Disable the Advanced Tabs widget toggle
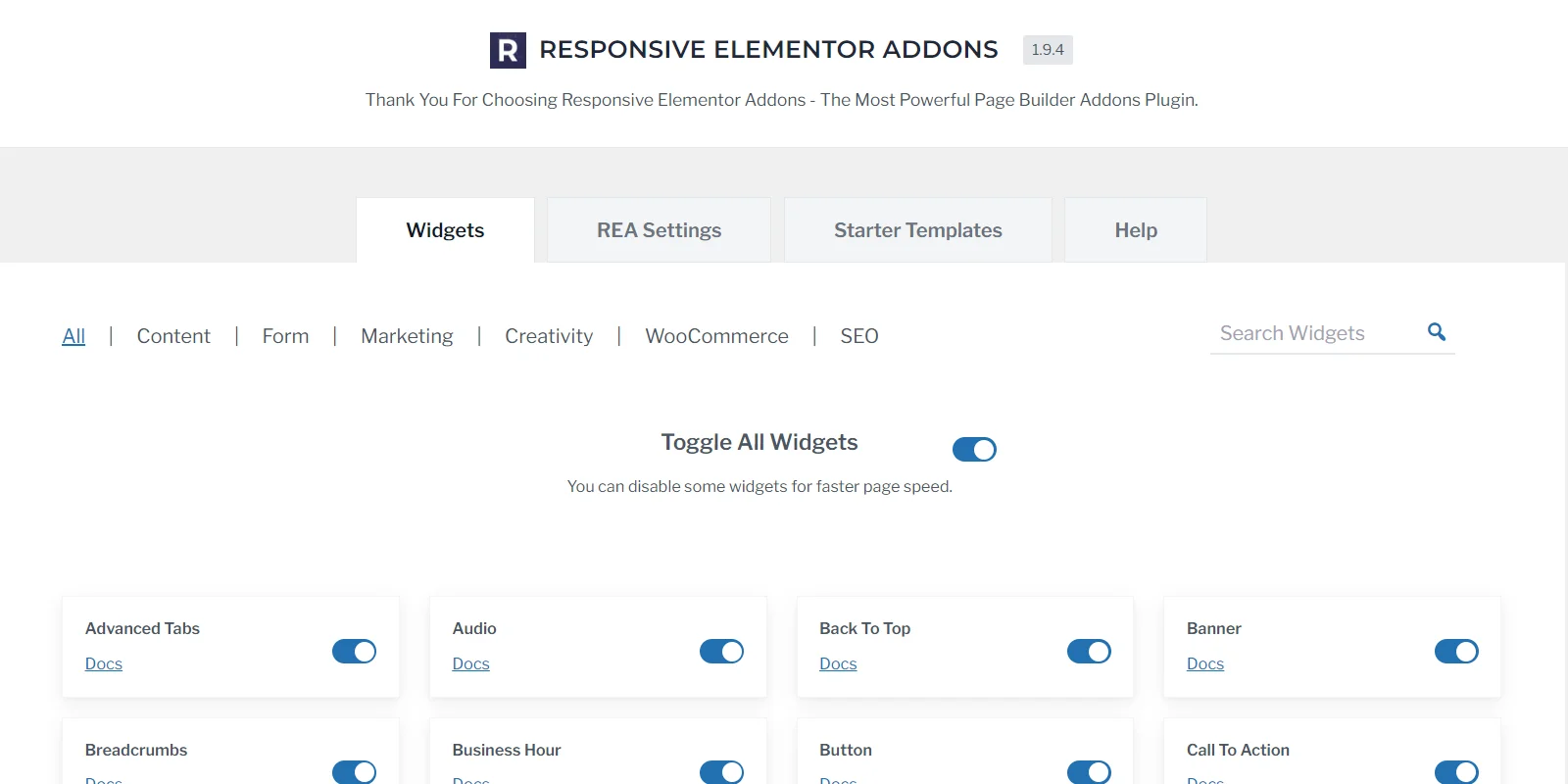This screenshot has height=784, width=1568. pos(354,651)
